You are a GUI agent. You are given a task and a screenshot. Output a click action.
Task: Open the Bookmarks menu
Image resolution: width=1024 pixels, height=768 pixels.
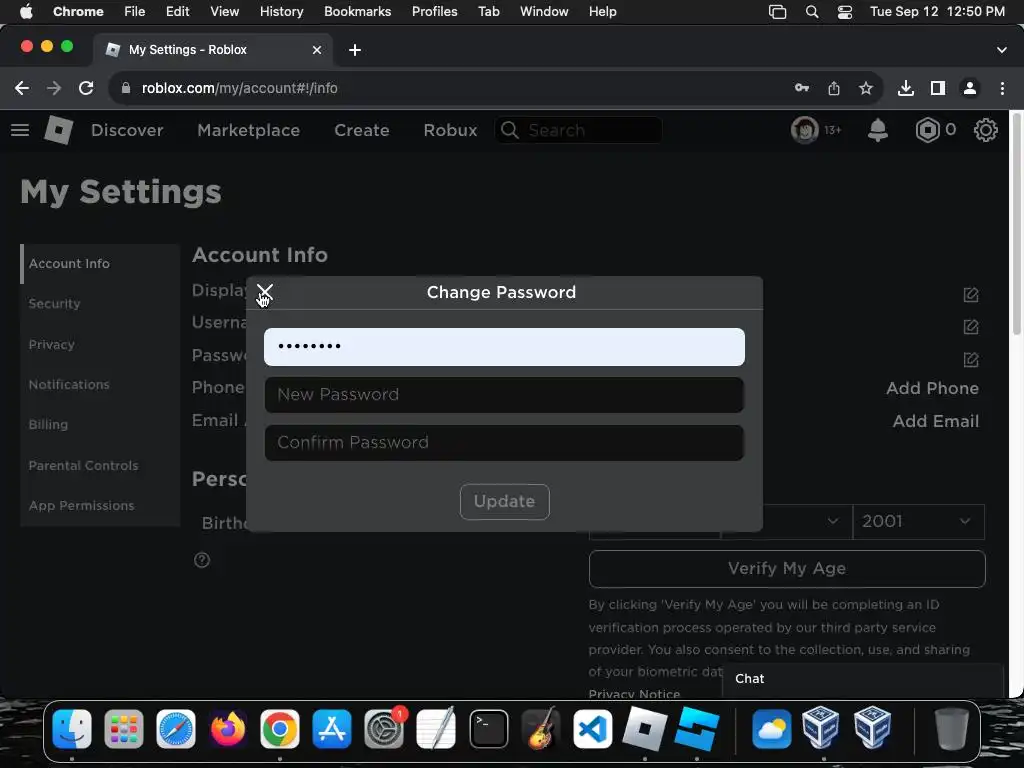[x=357, y=11]
